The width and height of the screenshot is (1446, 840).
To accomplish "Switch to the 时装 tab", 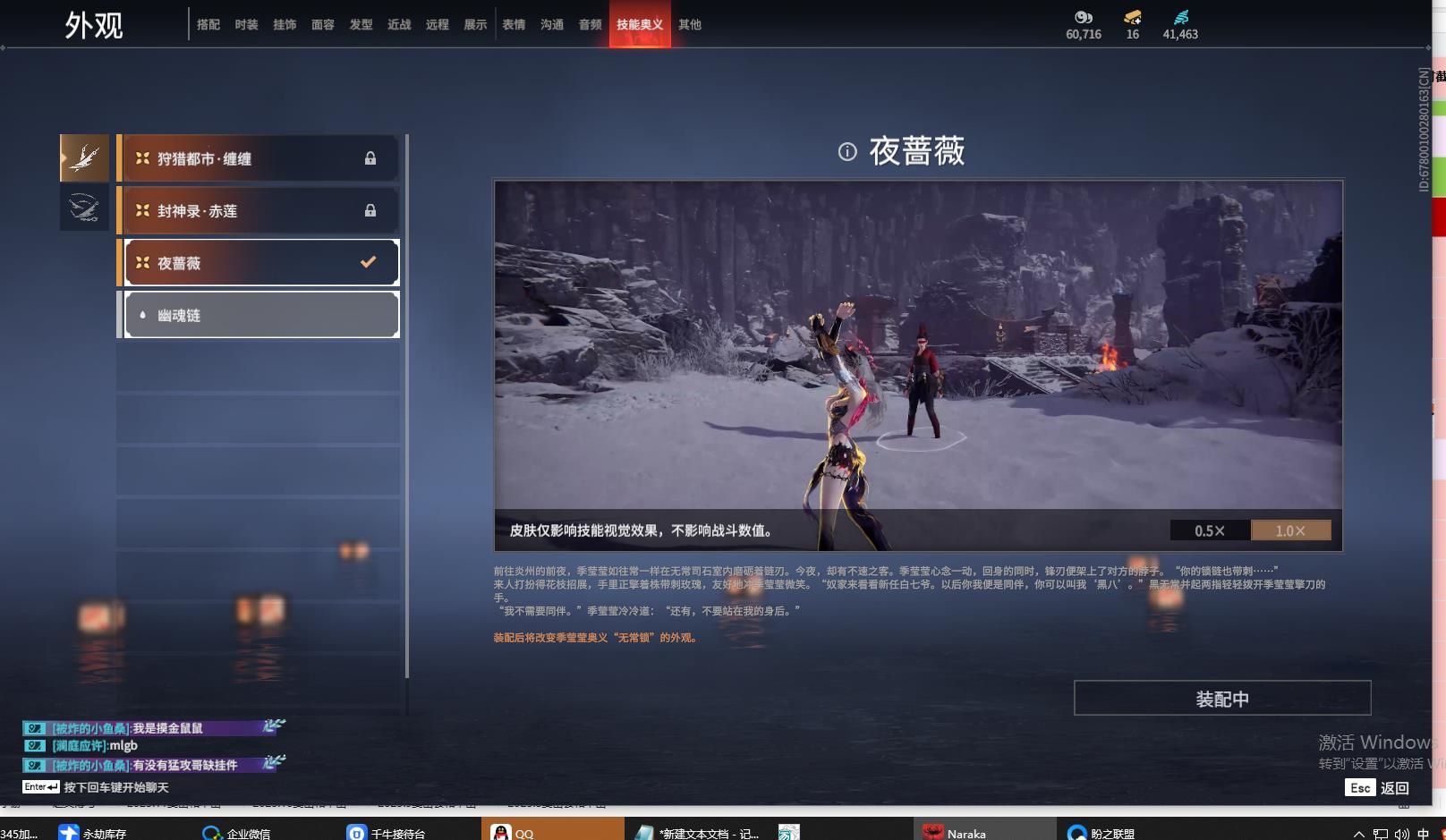I will 246,25.
